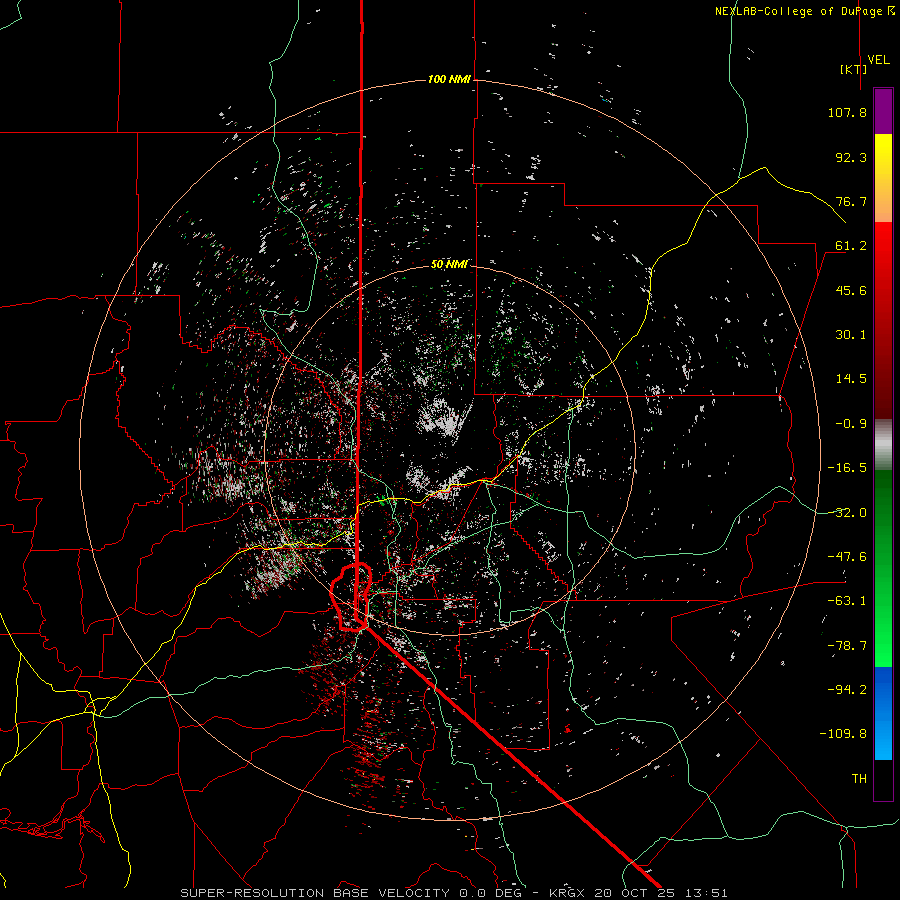Click the 61.2 velocity scale value
The image size is (900, 900).
pyautogui.click(x=851, y=246)
